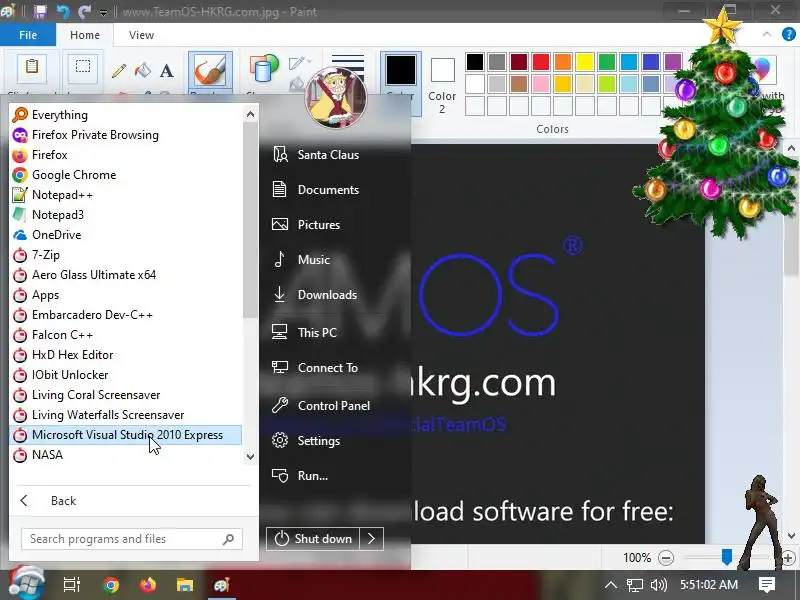Image resolution: width=800 pixels, height=600 pixels.
Task: Choose the yellow color swatch in palette
Action: (x=585, y=62)
